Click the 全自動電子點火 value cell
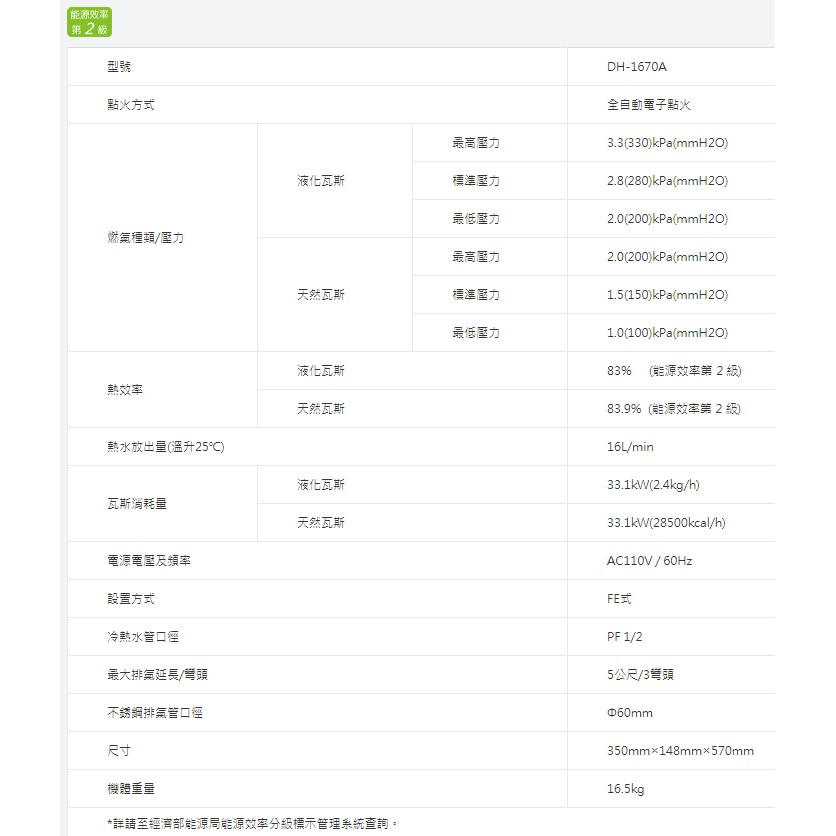This screenshot has width=836, height=836. pyautogui.click(x=649, y=105)
